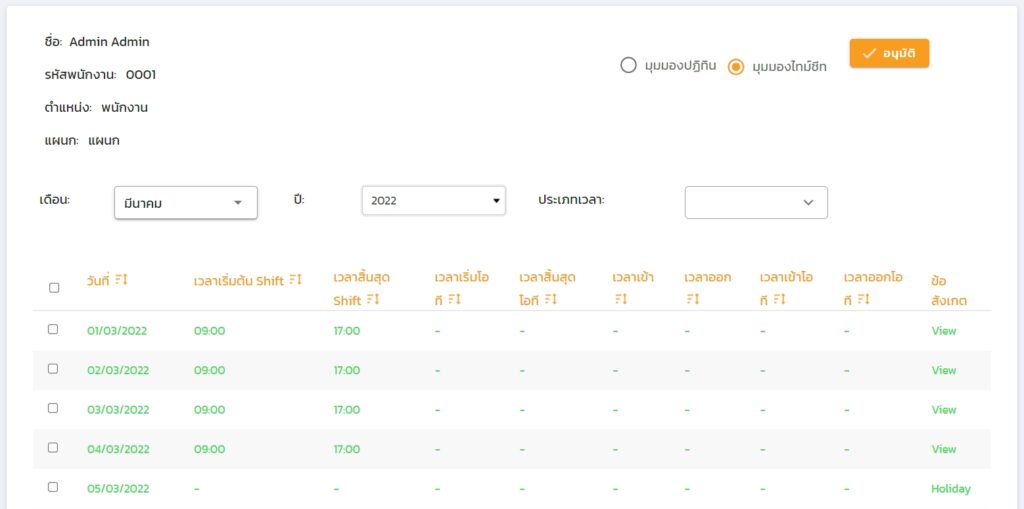Screen dimensions: 1024x509
Task: Select the มุมมองปฏิทin calendar view radio
Action: click(628, 65)
